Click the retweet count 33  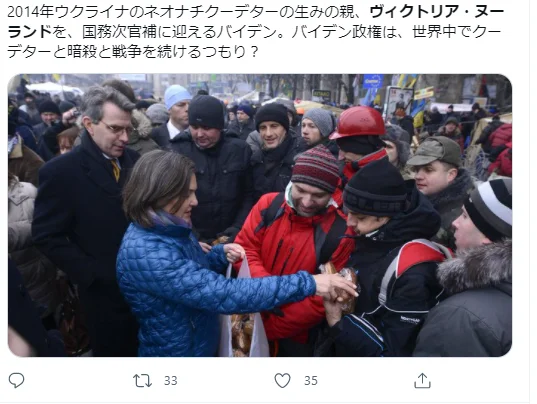pos(171,381)
